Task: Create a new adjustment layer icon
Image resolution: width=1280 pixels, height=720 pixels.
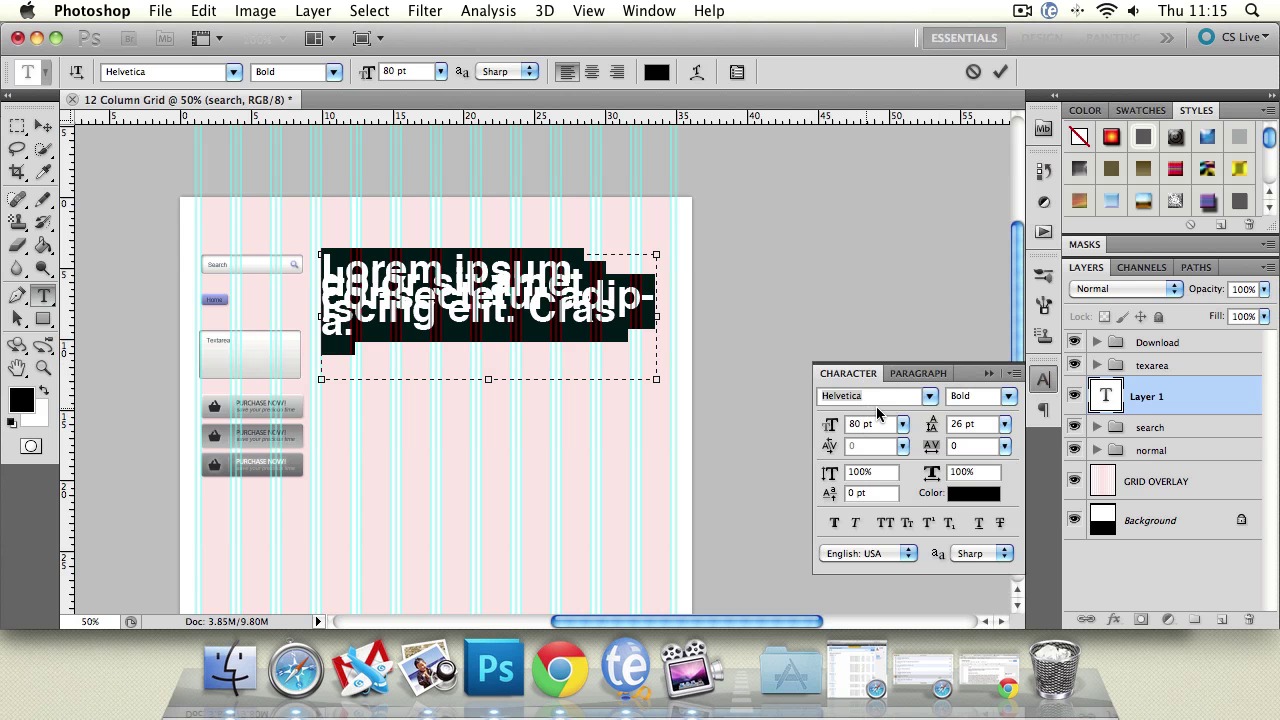Action: pyautogui.click(x=1168, y=620)
